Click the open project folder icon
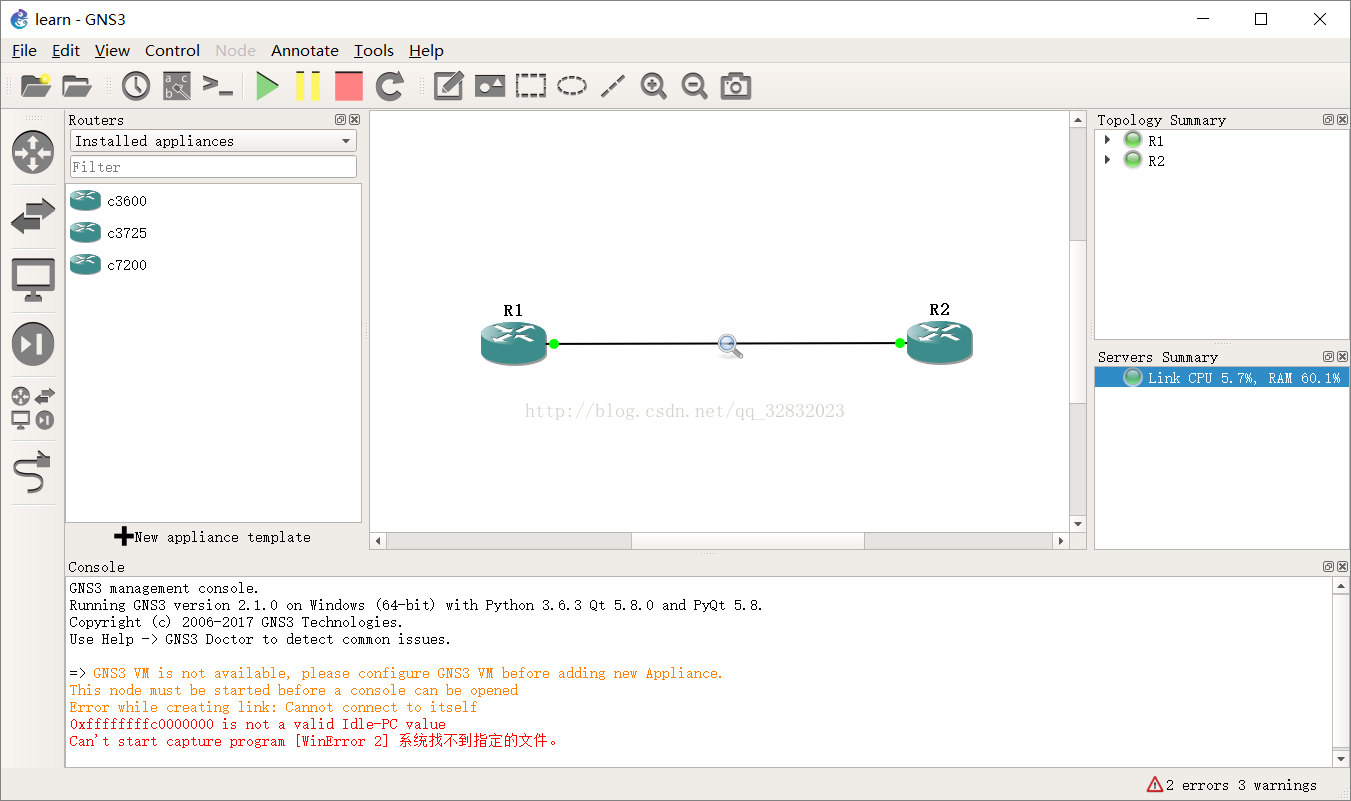 pyautogui.click(x=77, y=86)
